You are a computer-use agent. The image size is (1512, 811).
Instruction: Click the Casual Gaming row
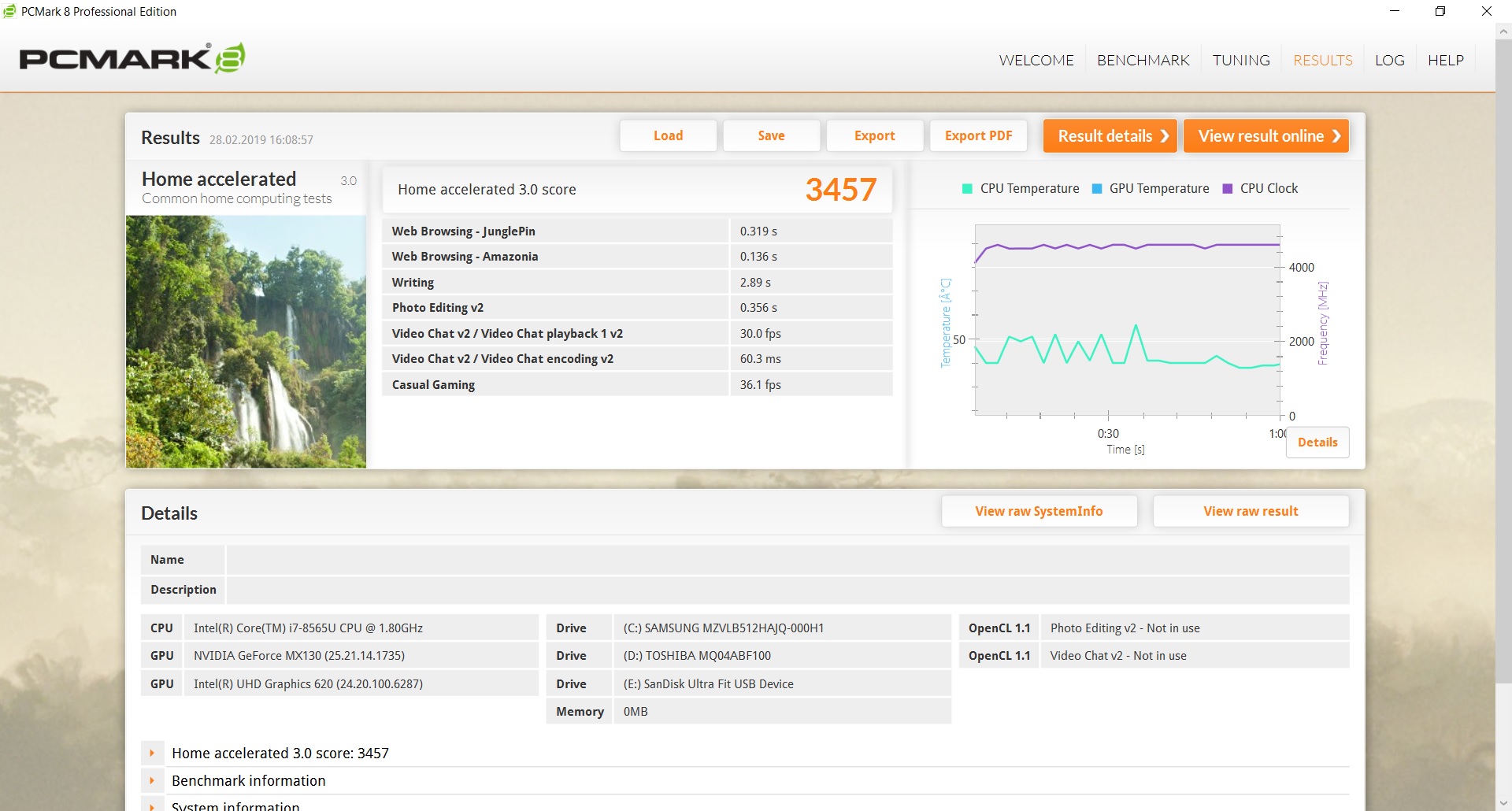coord(637,384)
